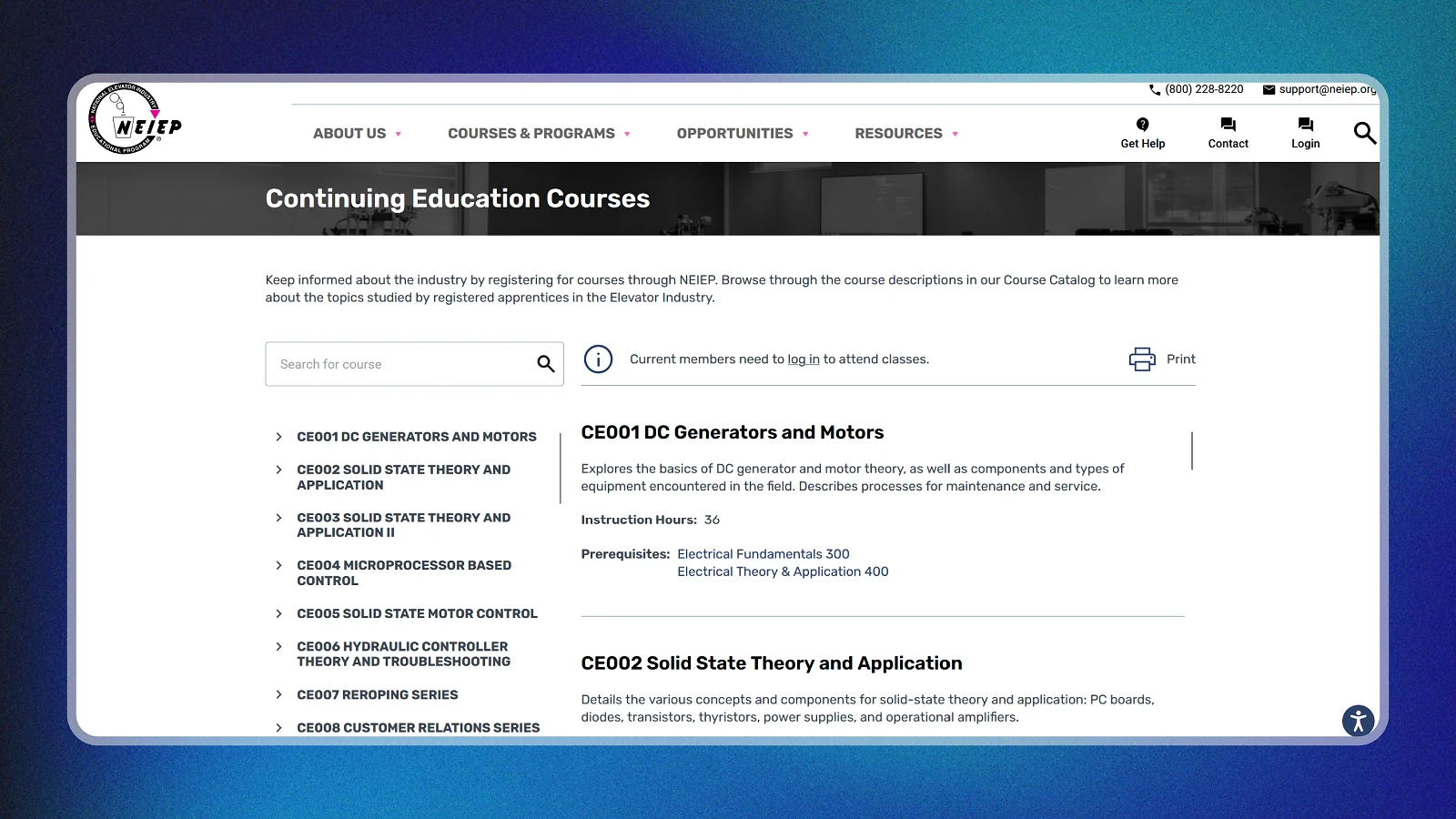This screenshot has height=819, width=1456.
Task: Click the phone icon beside (800) 228-8220
Action: (1155, 89)
